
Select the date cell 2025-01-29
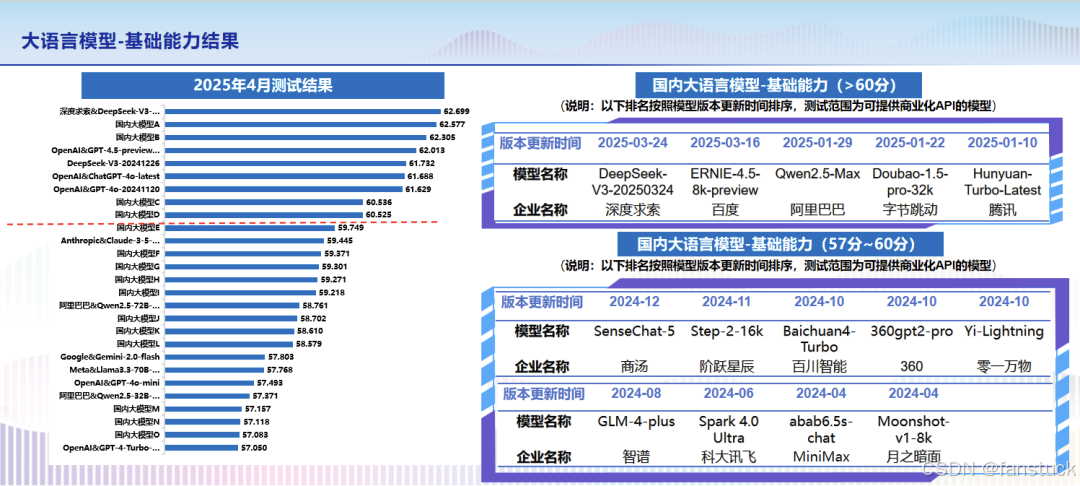click(x=818, y=143)
